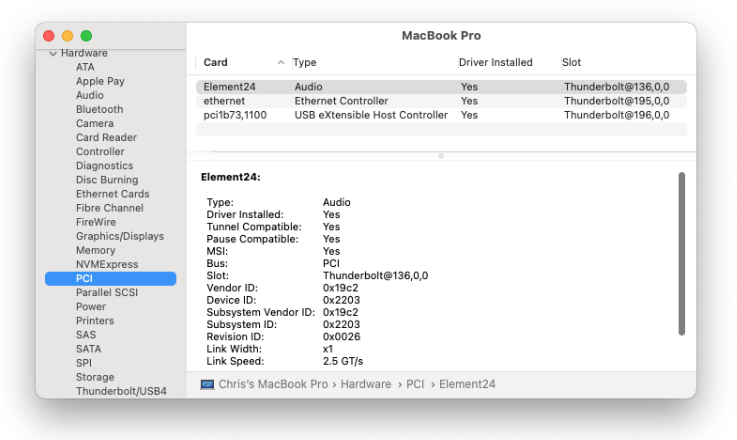Select SAS in the sidebar
This screenshot has width=737, height=440.
[86, 335]
